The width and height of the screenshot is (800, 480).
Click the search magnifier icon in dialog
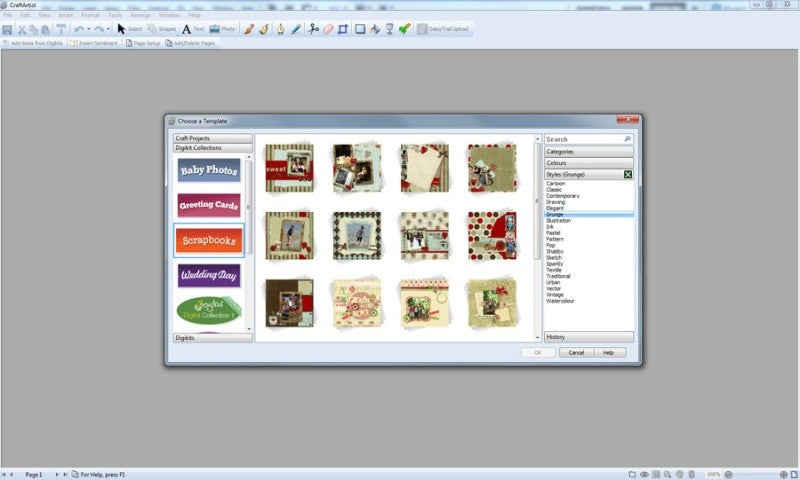pyautogui.click(x=627, y=139)
